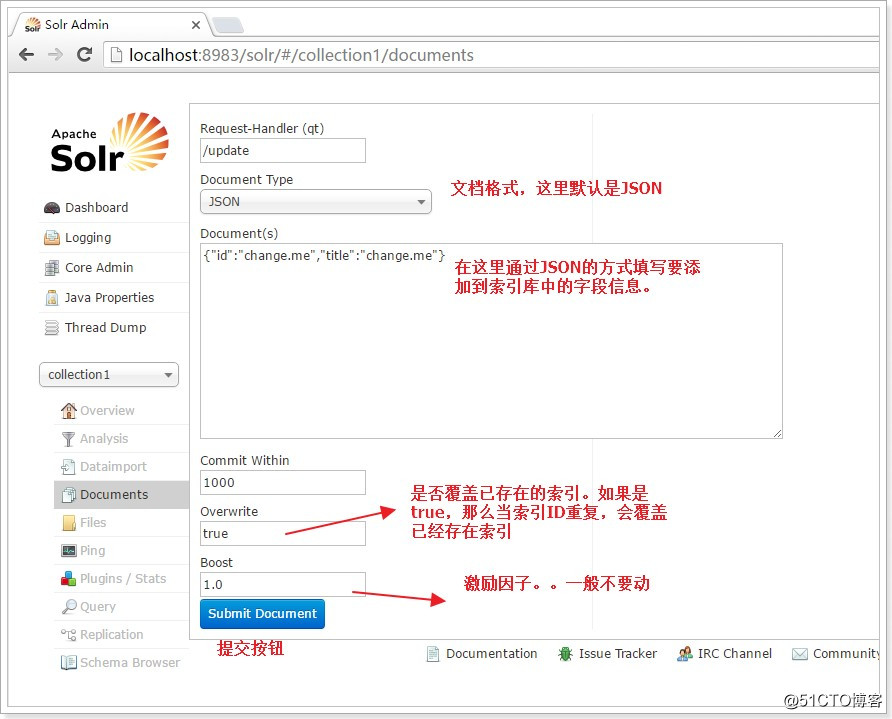The height and width of the screenshot is (719, 892).
Task: Open Thread Dump menu item
Action: 105,328
